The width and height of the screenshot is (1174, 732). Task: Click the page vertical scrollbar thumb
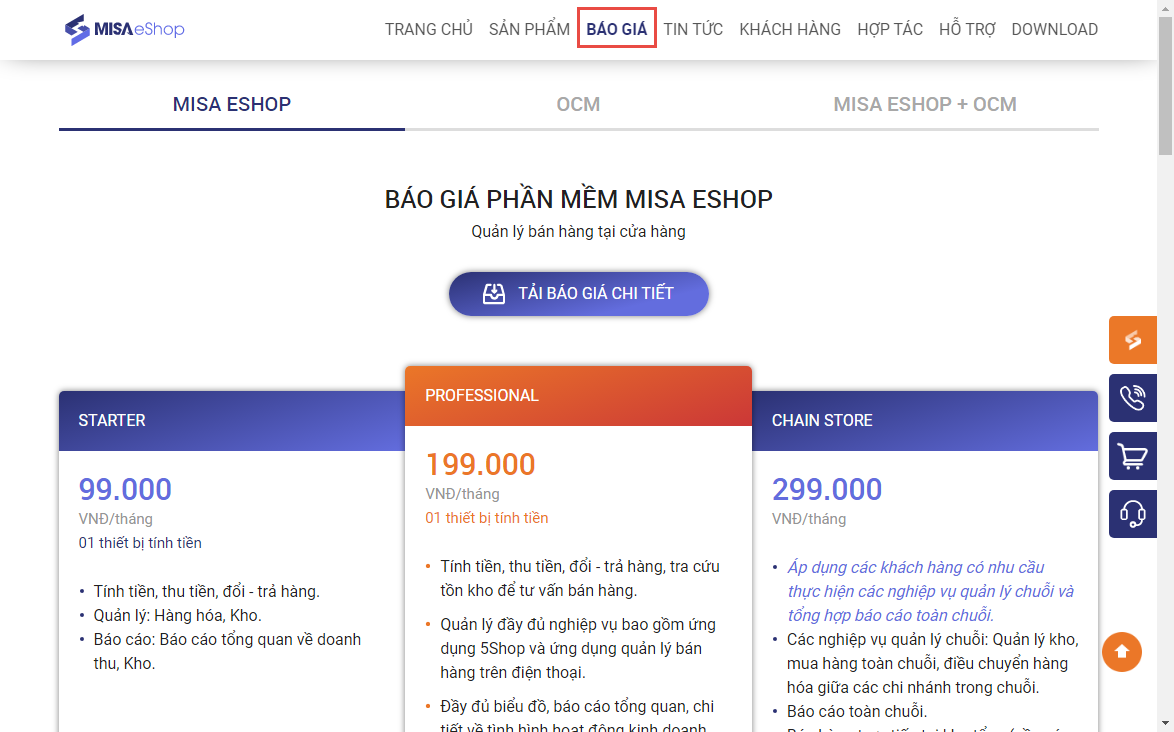1165,86
